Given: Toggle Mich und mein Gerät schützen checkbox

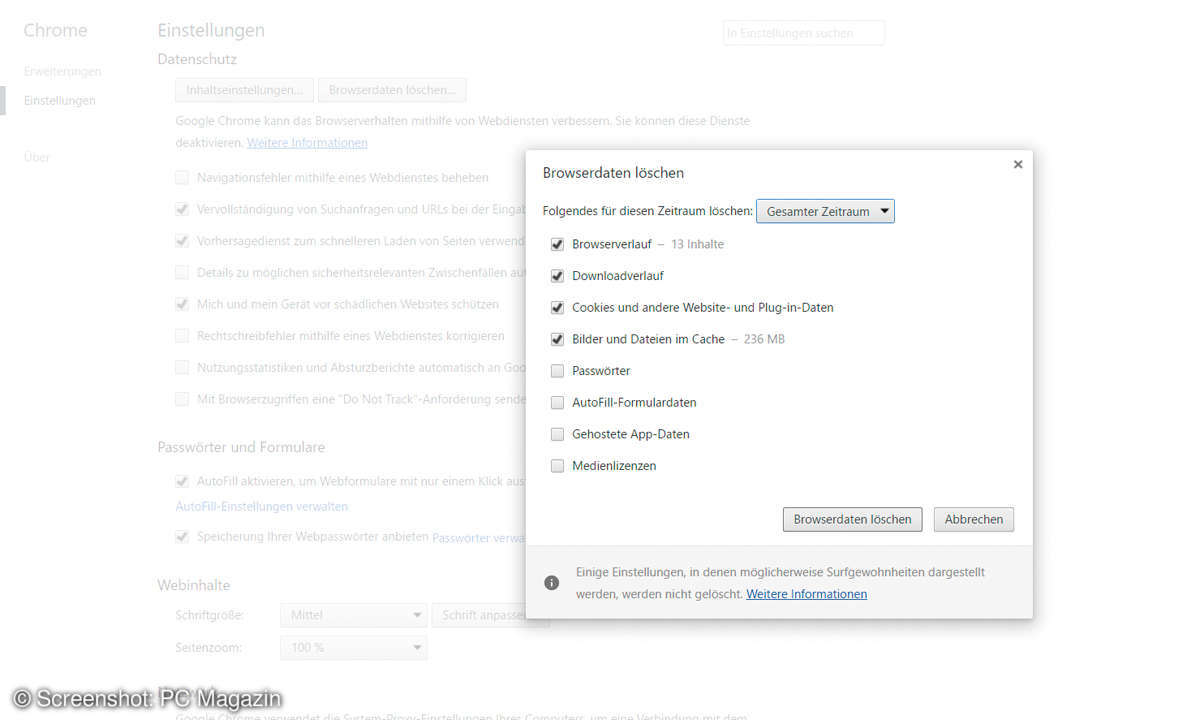Looking at the screenshot, I should point(182,304).
